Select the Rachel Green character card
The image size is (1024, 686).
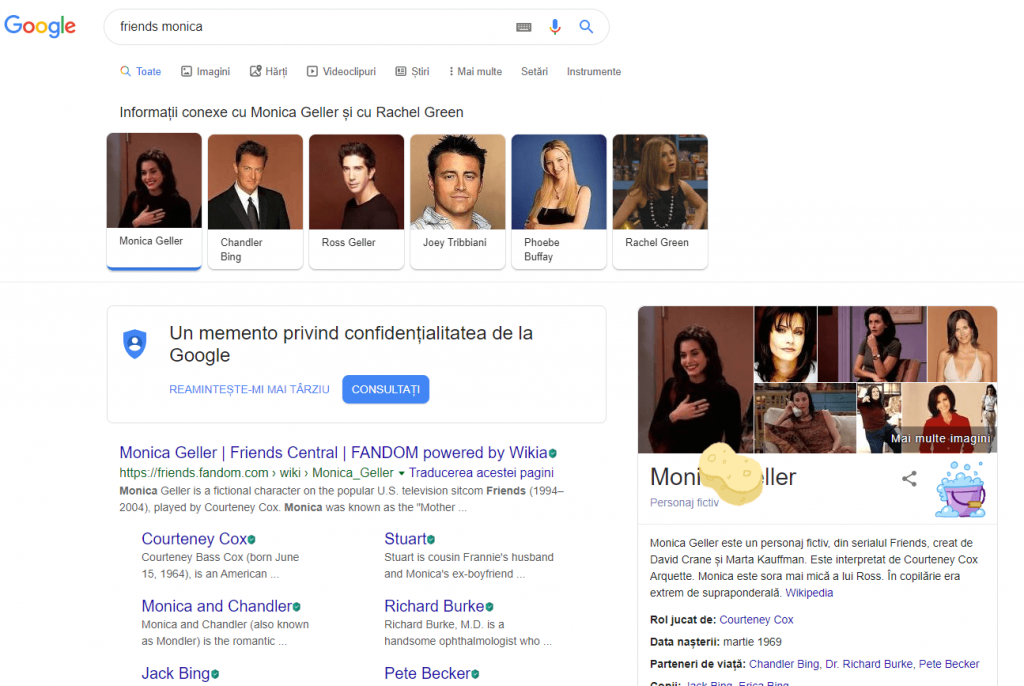[x=660, y=201]
